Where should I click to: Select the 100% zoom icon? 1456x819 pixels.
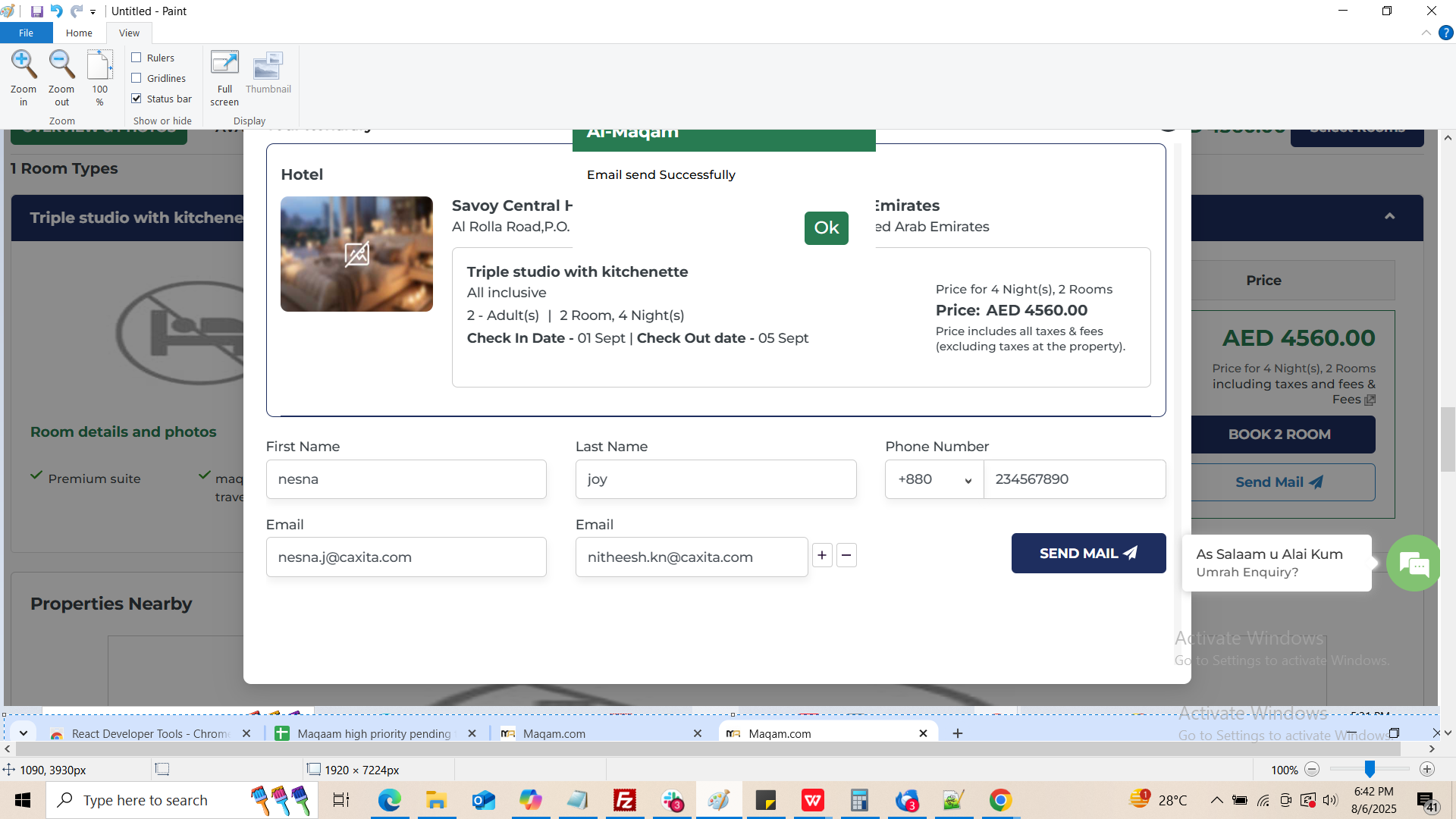click(x=99, y=65)
